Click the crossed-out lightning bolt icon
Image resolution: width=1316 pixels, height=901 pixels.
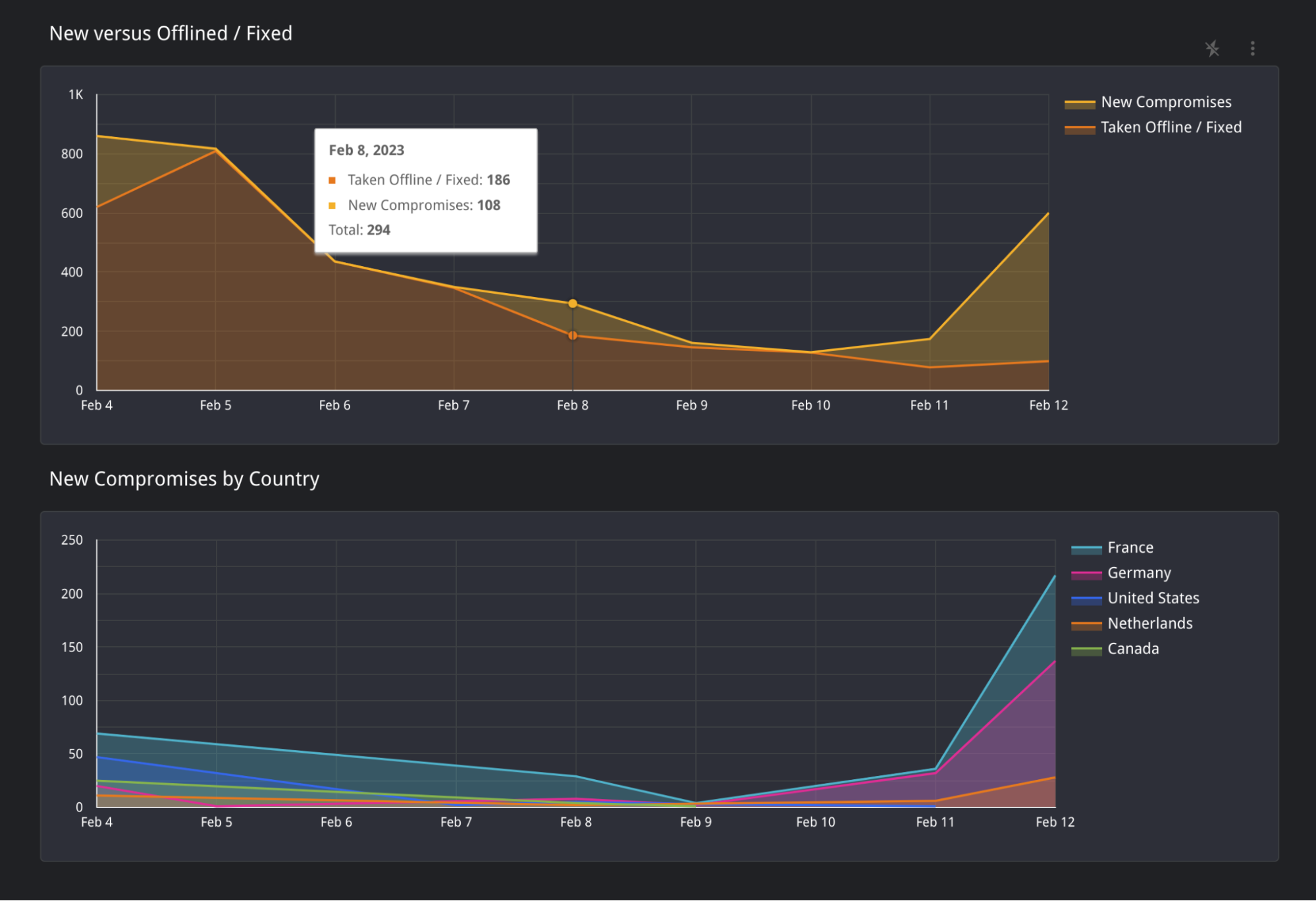(x=1212, y=49)
